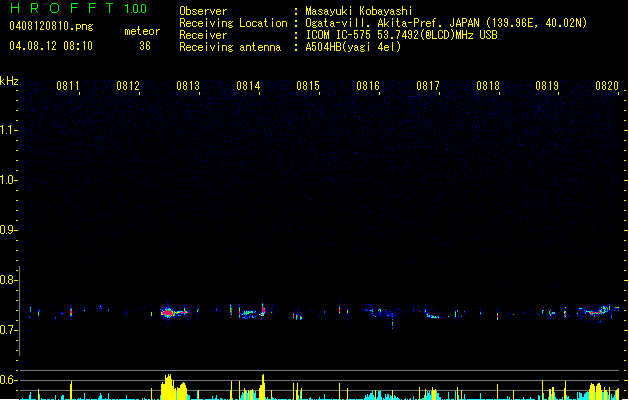Click the 0.8 kHz axis label
The height and width of the screenshot is (400, 629).
click(8, 280)
